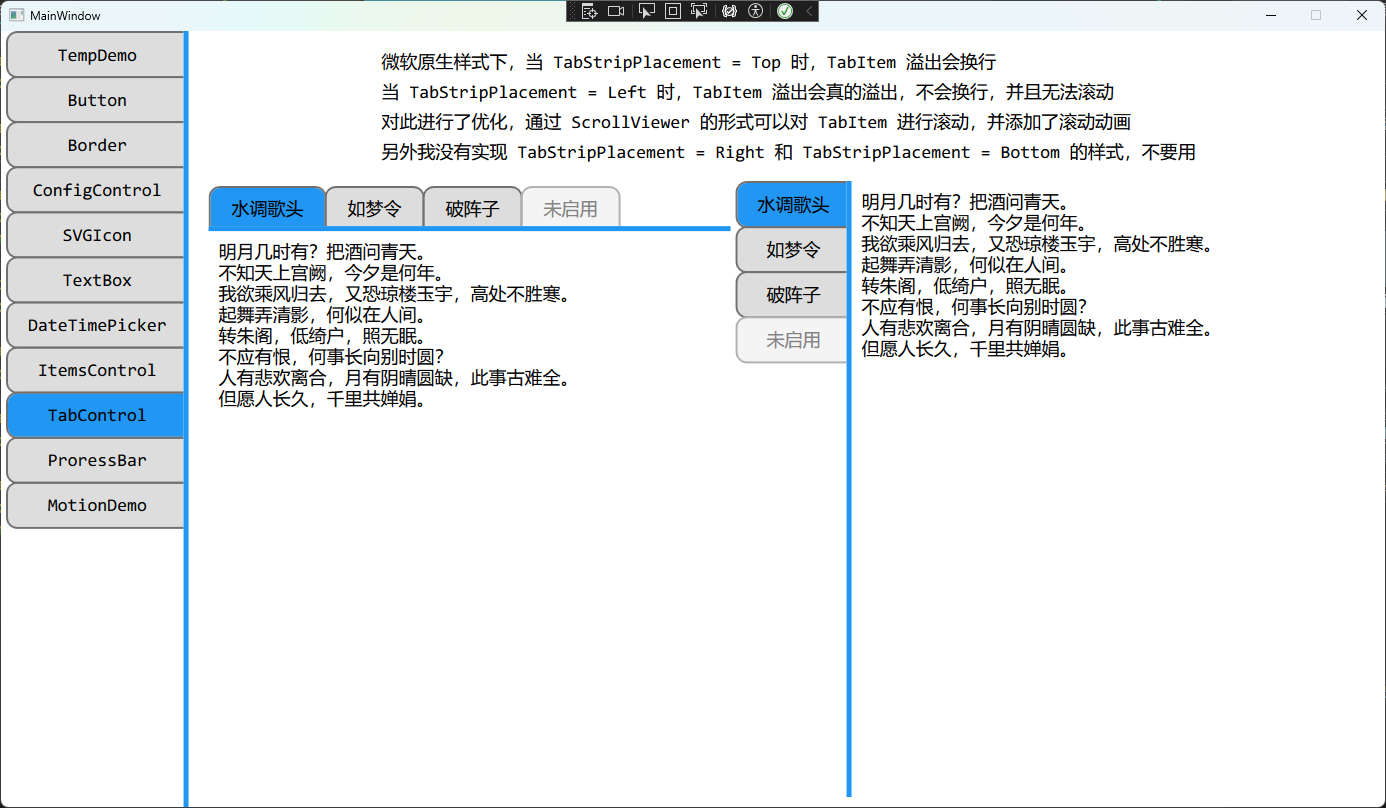This screenshot has width=1386, height=808.
Task: Click 但愿人长久 line in the right poem
Action: pyautogui.click(x=966, y=349)
